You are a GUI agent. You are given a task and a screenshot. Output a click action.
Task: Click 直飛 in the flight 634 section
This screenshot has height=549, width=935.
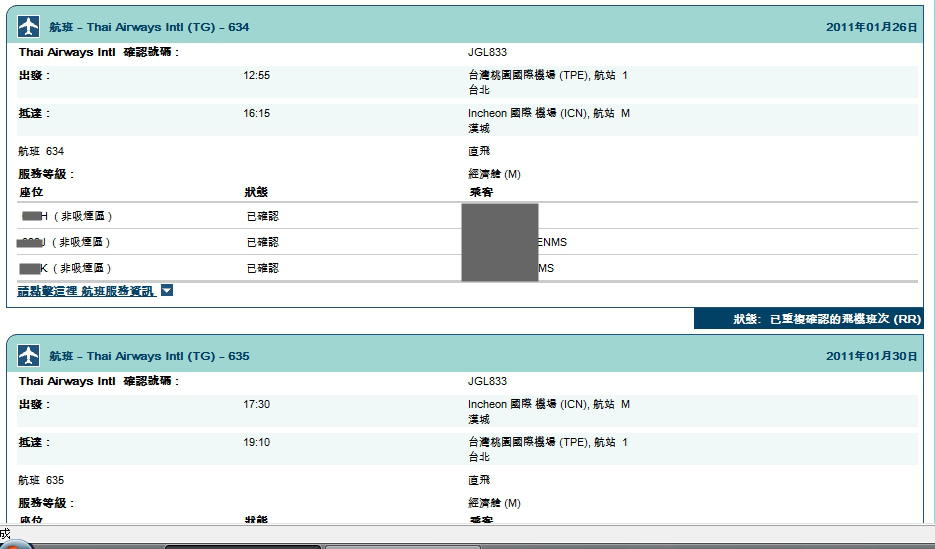[479, 151]
